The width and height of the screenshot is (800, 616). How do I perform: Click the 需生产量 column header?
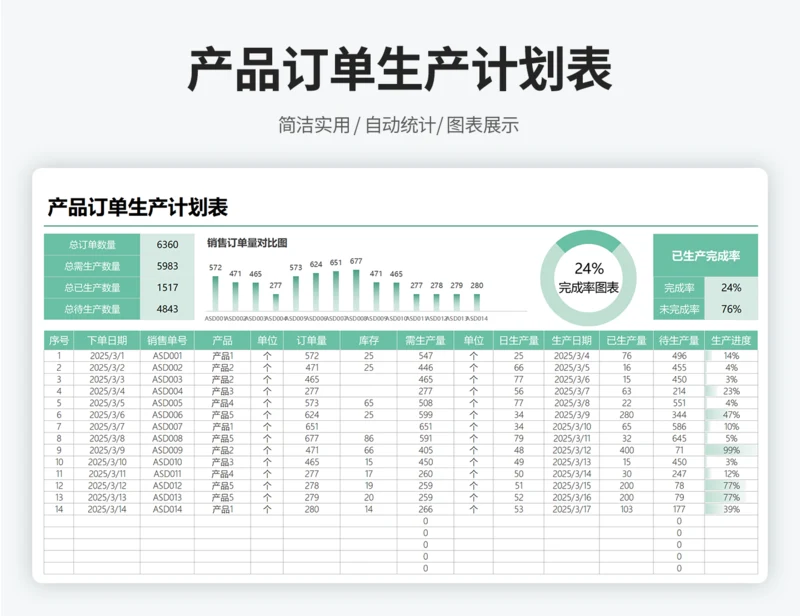(426, 340)
